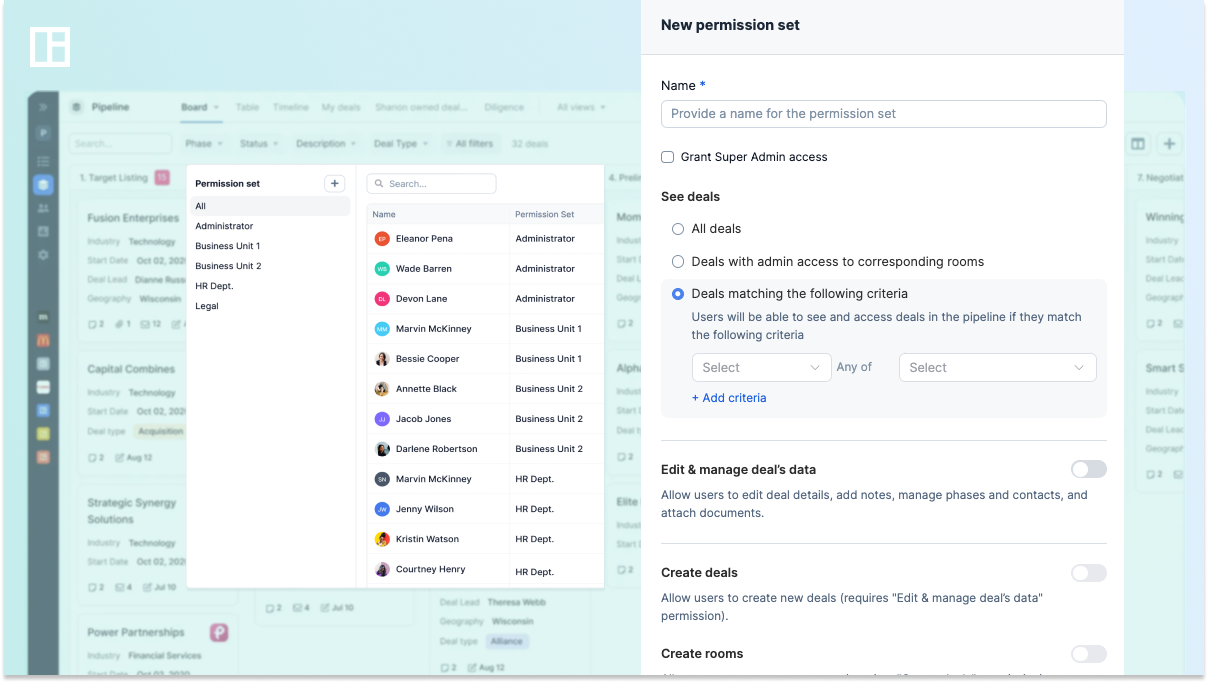Click the pipeline search field
The height and width of the screenshot is (683, 1208).
point(121,144)
